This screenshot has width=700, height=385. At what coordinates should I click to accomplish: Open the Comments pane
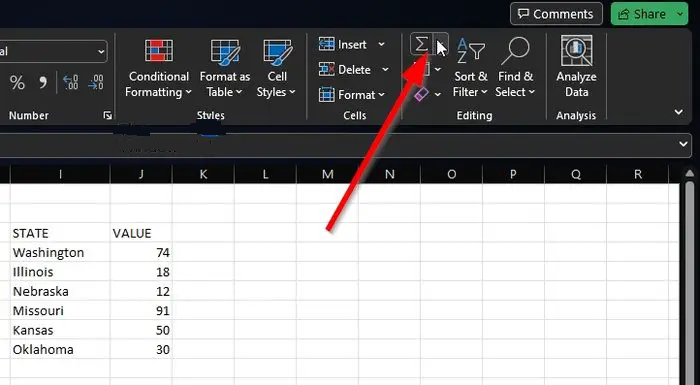(x=556, y=14)
